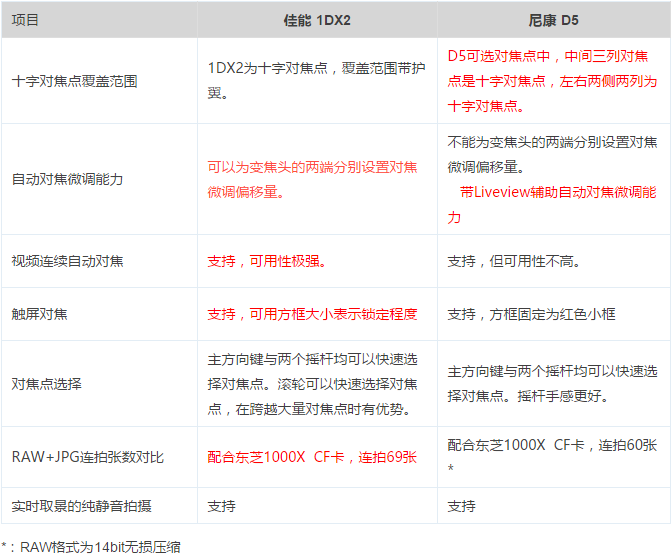Image resolution: width=672 pixels, height=557 pixels.
Task: Select the 自动对焦微调能力 row label
Action: pos(67,179)
